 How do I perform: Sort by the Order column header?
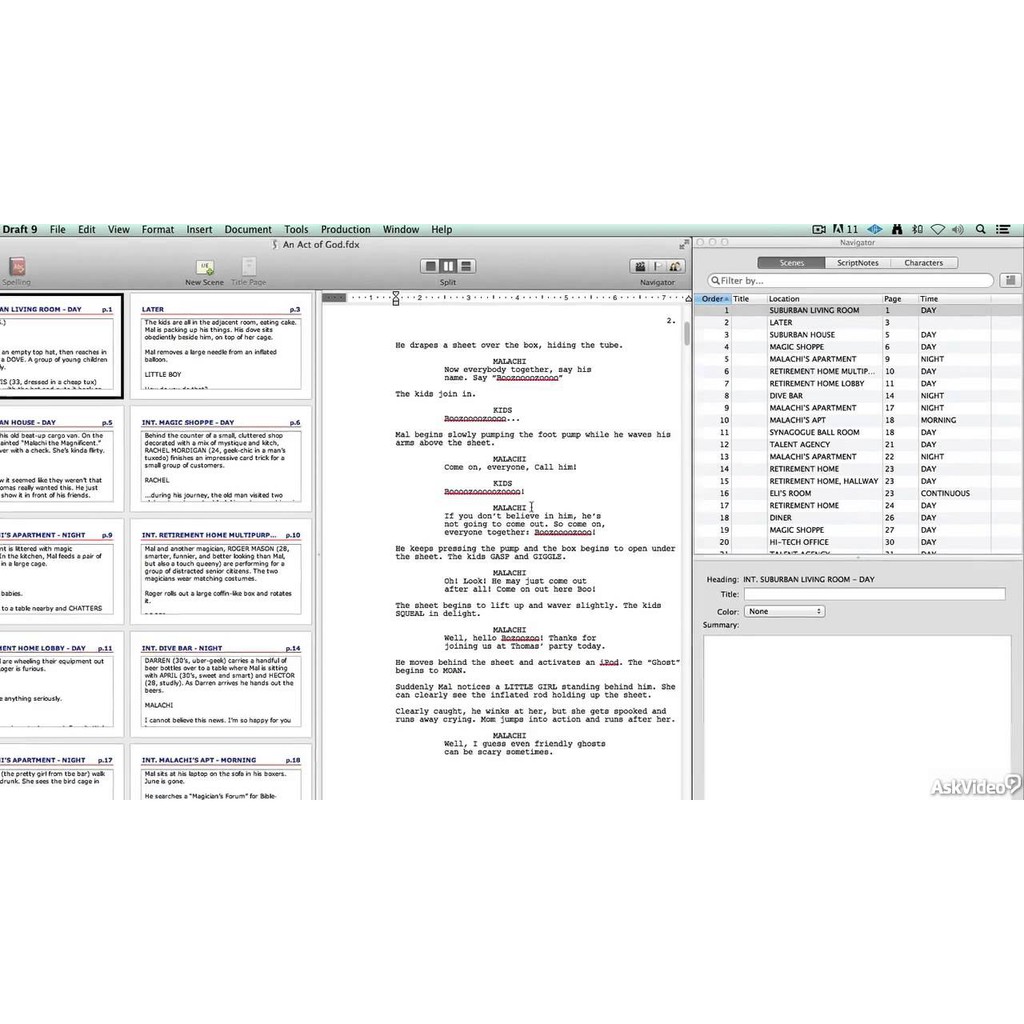pyautogui.click(x=712, y=298)
